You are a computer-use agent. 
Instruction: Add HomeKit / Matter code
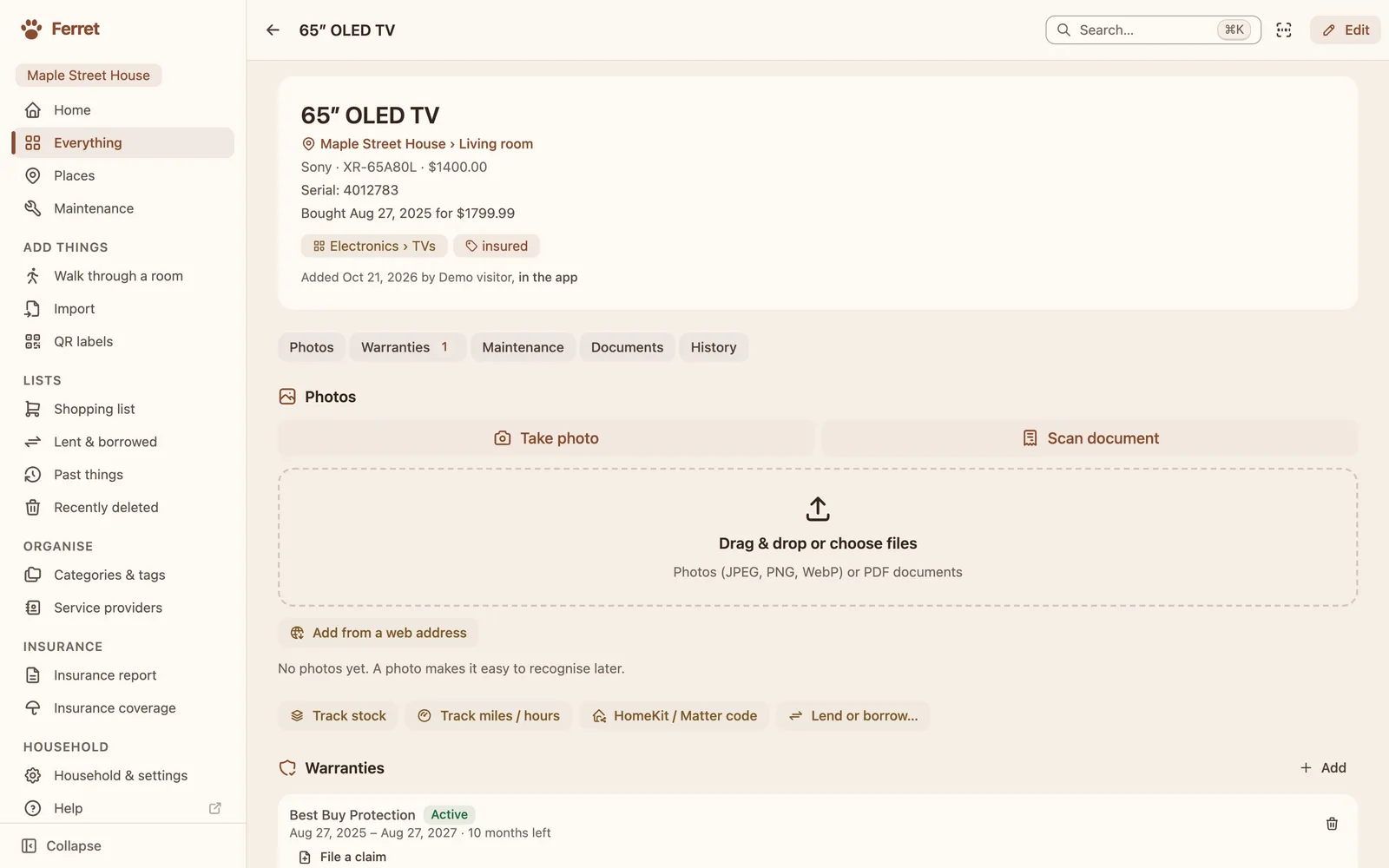(675, 716)
